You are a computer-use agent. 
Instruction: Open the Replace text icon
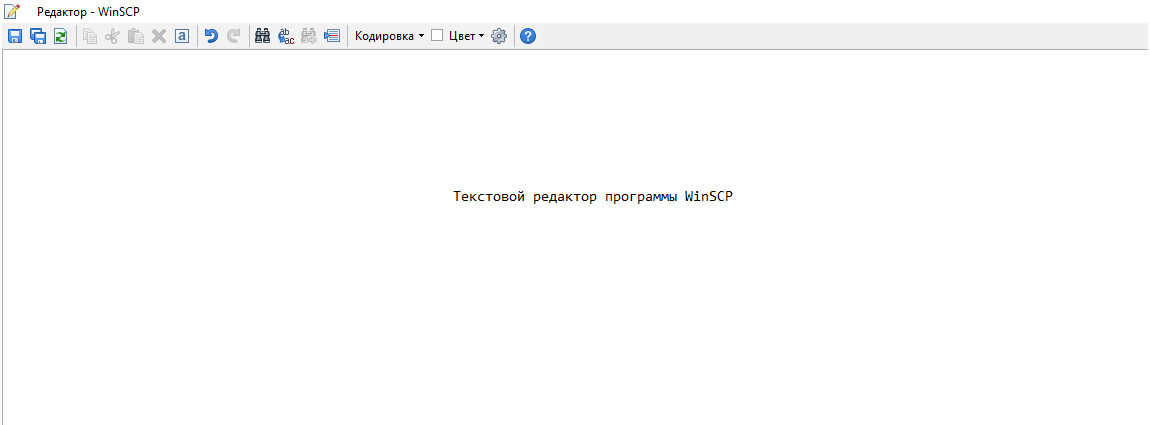[286, 36]
